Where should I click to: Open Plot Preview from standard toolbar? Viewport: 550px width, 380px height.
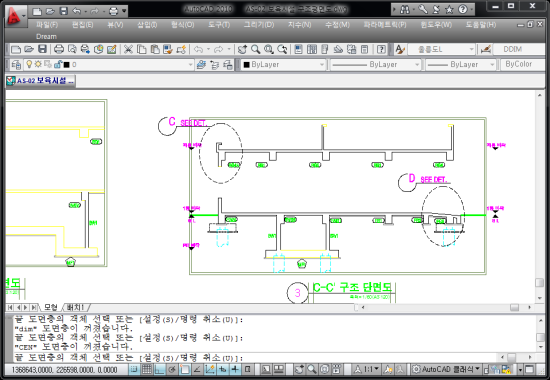coord(72,49)
